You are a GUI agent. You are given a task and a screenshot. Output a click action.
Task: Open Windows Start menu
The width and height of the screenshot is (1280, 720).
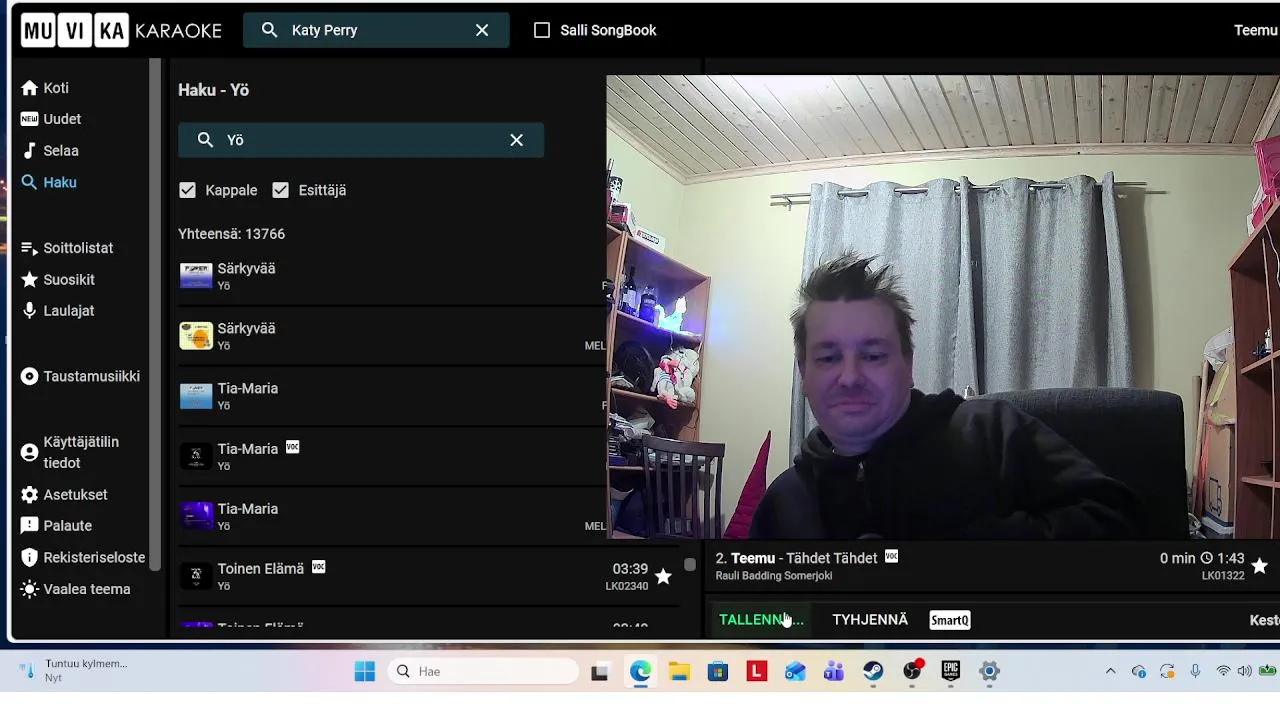364,672
